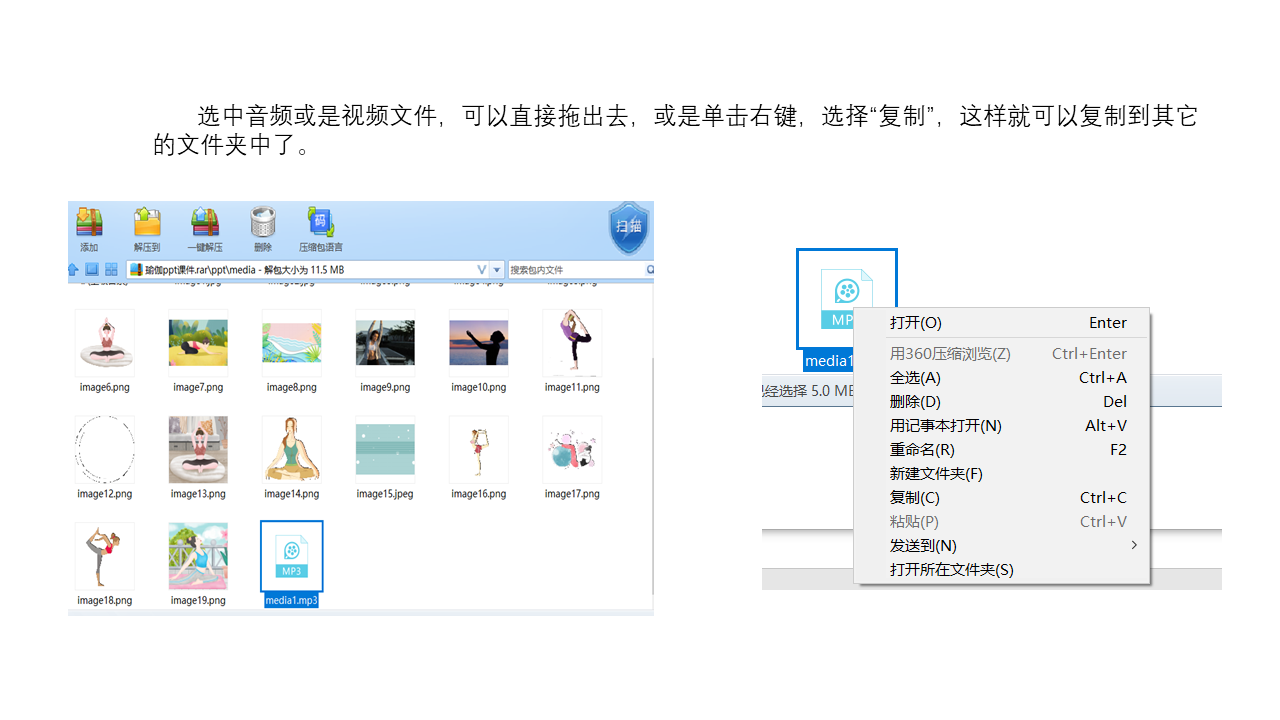This screenshot has height=720, width=1280.
Task: Click the archive path address bar
Action: [300, 270]
